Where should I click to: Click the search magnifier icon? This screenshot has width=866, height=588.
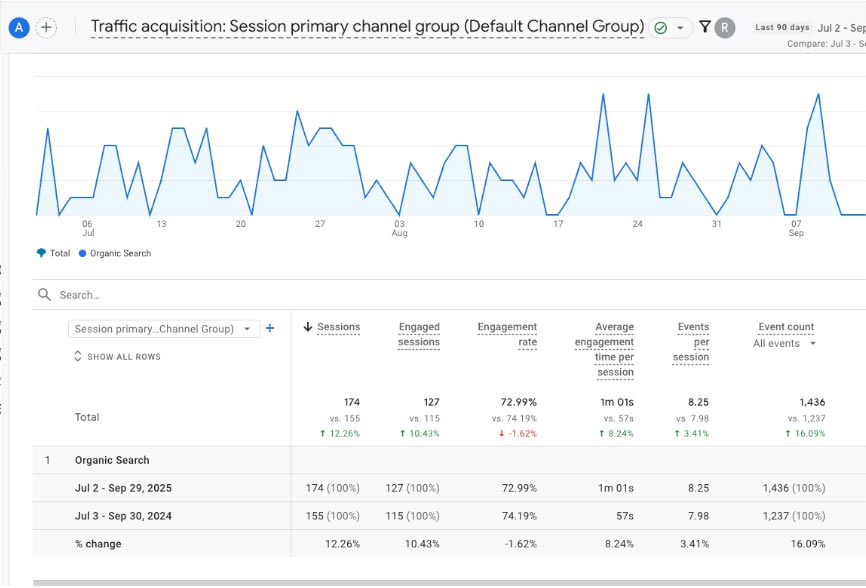pos(44,295)
